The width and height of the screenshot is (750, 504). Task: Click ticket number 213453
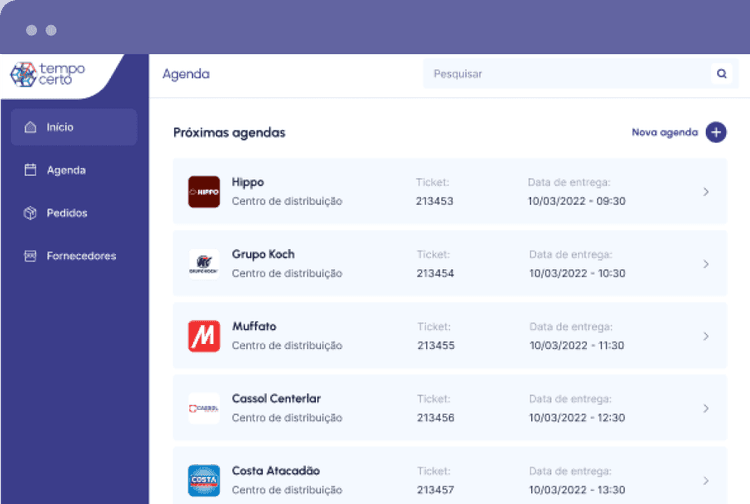pyautogui.click(x=434, y=201)
